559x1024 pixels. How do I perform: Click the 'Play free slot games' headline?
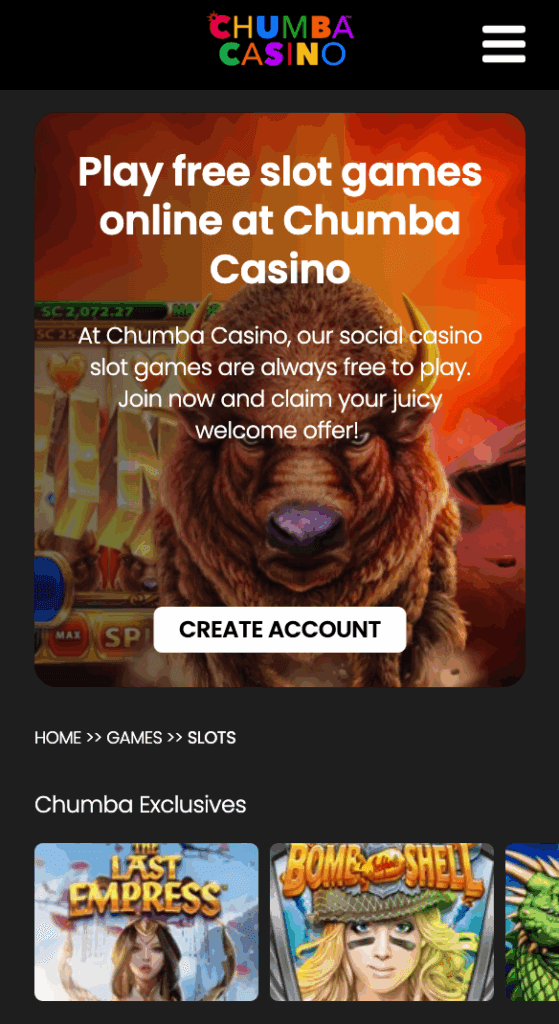point(280,221)
